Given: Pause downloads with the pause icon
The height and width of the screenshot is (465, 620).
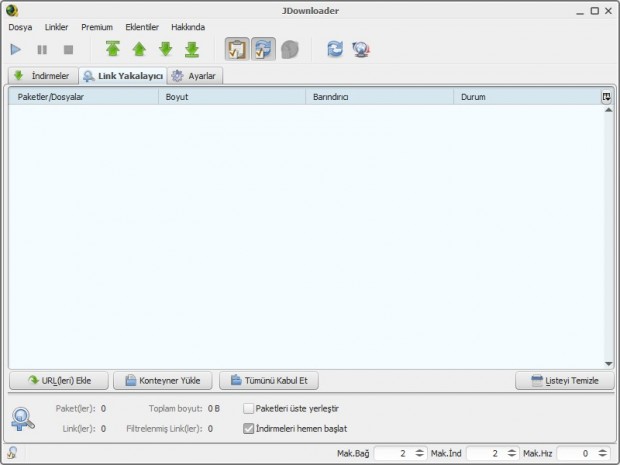Looking at the screenshot, I should coord(42,49).
